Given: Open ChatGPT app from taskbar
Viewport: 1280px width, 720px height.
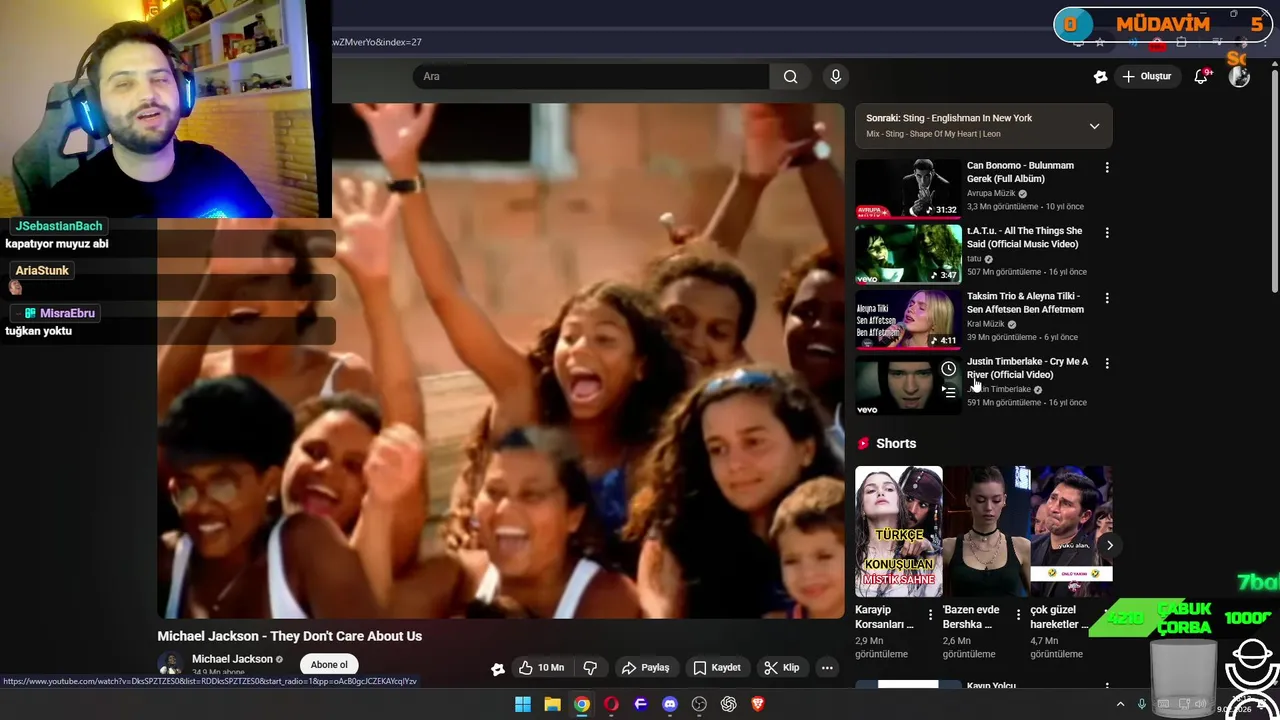Looking at the screenshot, I should tap(729, 704).
